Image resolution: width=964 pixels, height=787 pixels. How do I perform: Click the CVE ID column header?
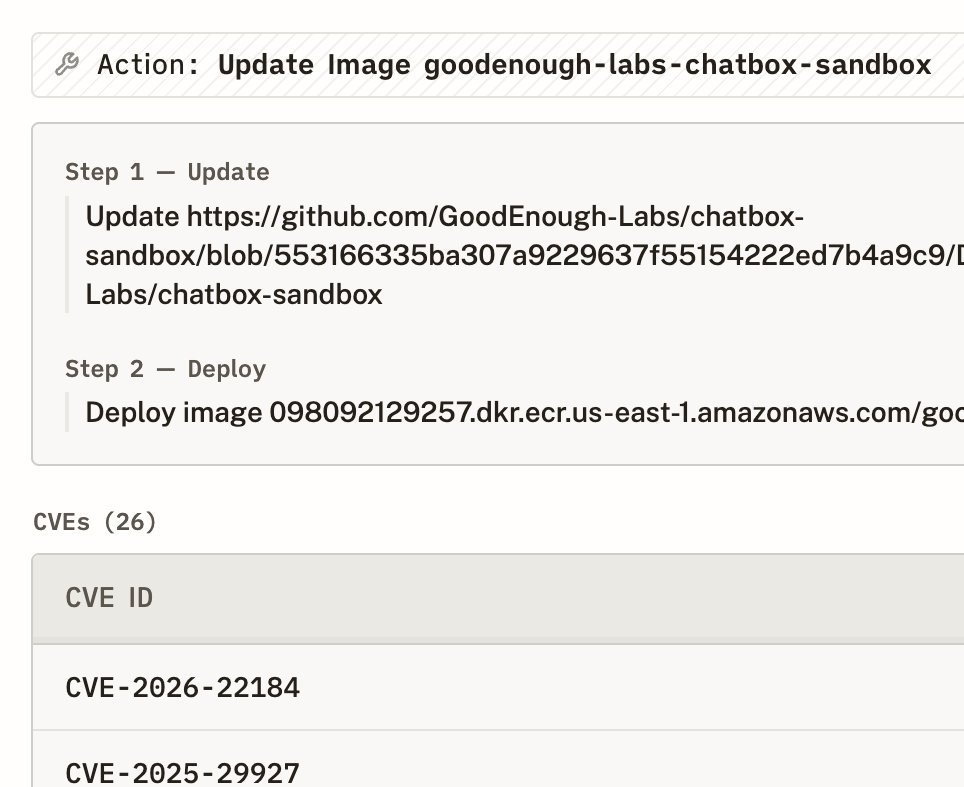109,597
